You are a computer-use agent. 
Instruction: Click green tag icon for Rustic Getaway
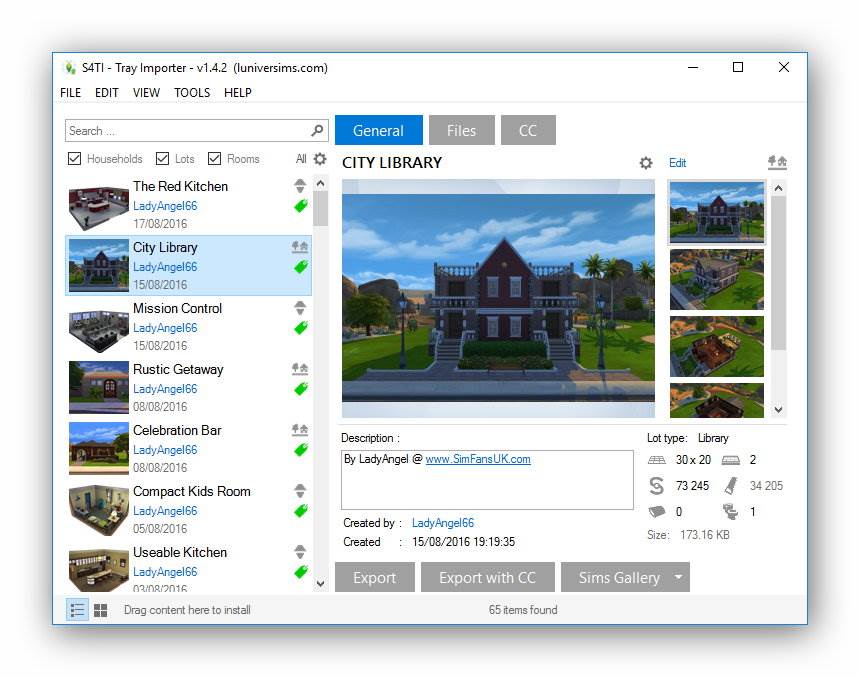(301, 389)
